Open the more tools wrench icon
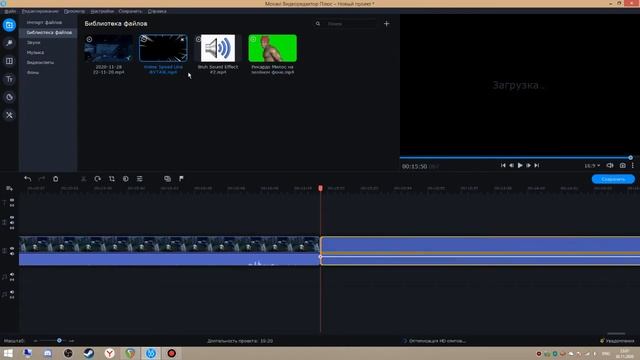This screenshot has height=360, width=640. pos(9,115)
